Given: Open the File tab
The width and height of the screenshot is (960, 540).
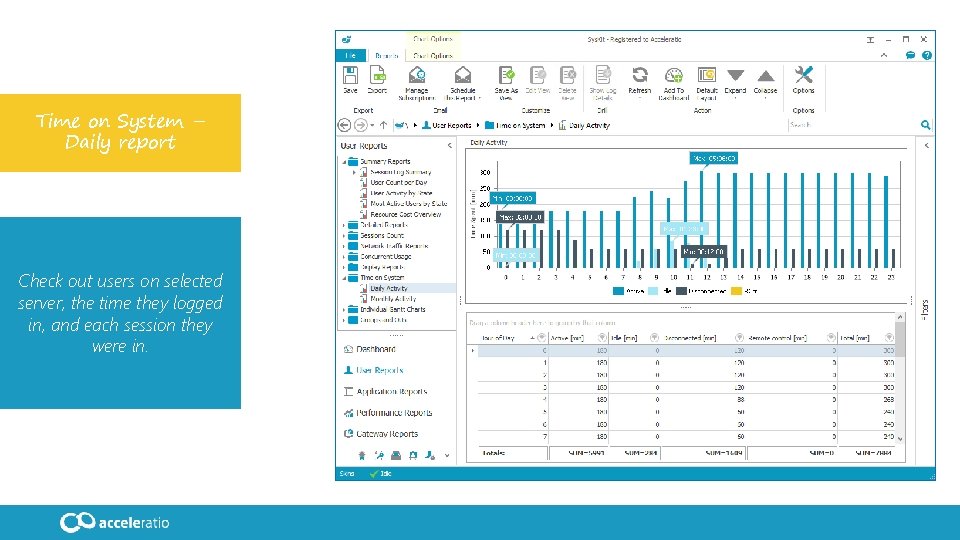Looking at the screenshot, I should [x=351, y=56].
